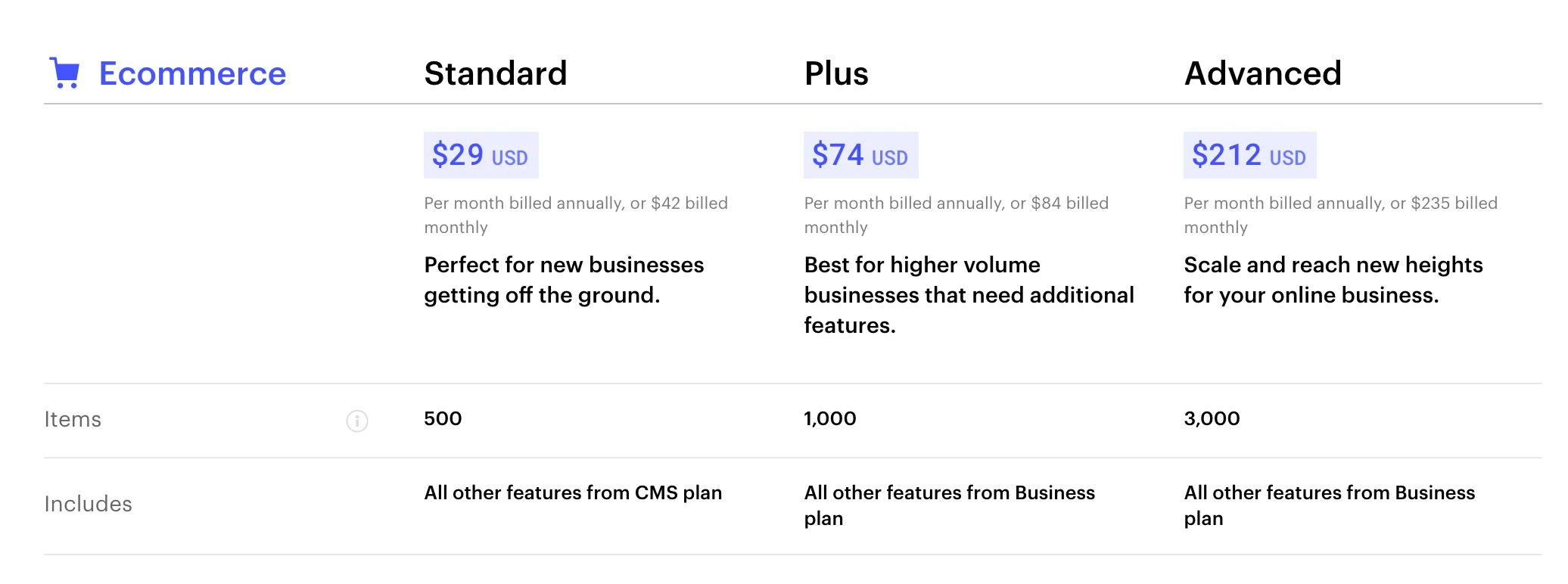Click the $29 USD price badge
The width and height of the screenshot is (1568, 584).
pyautogui.click(x=481, y=155)
